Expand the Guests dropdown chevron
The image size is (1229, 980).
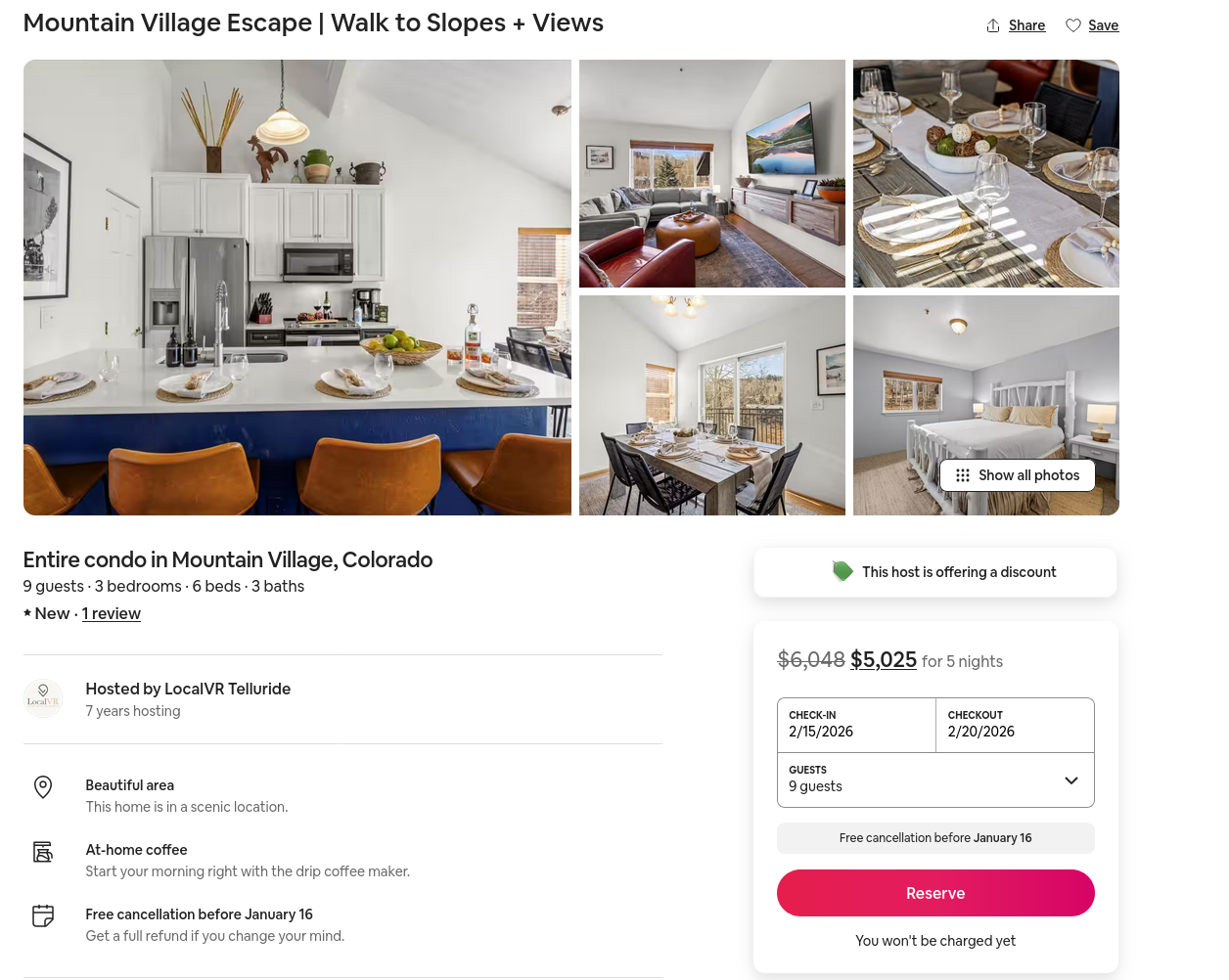[1071, 780]
